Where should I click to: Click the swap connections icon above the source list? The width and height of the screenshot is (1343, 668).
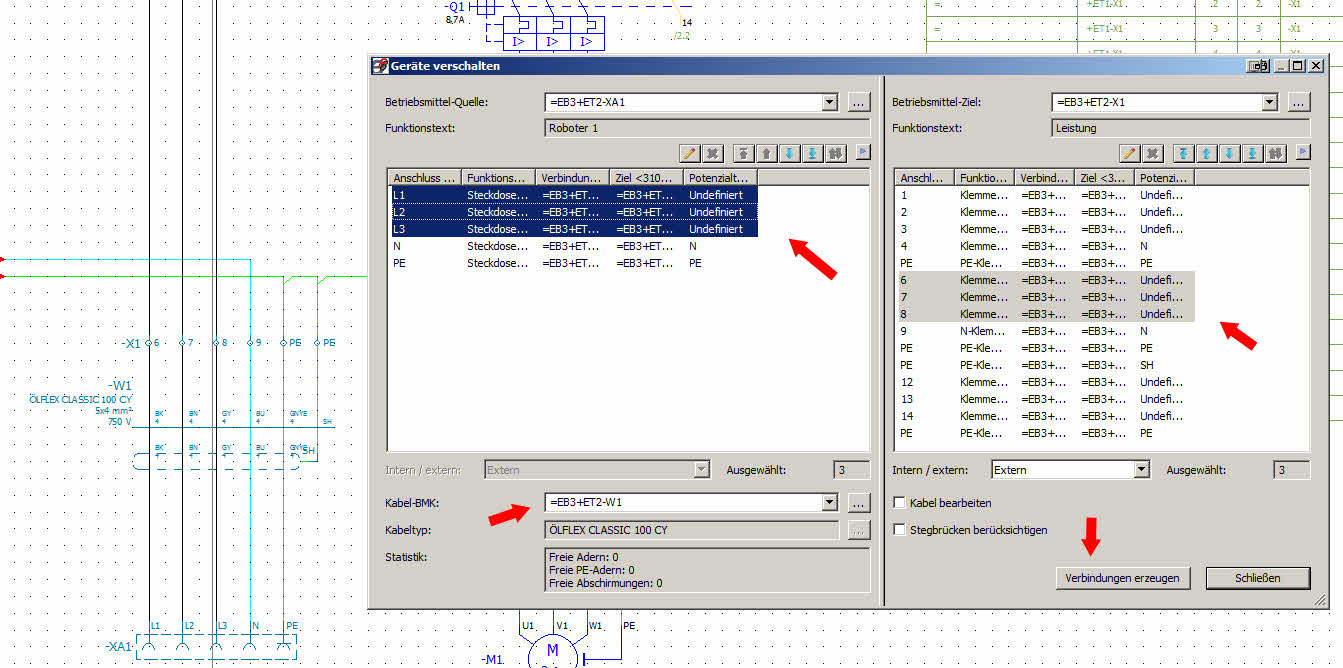836,153
